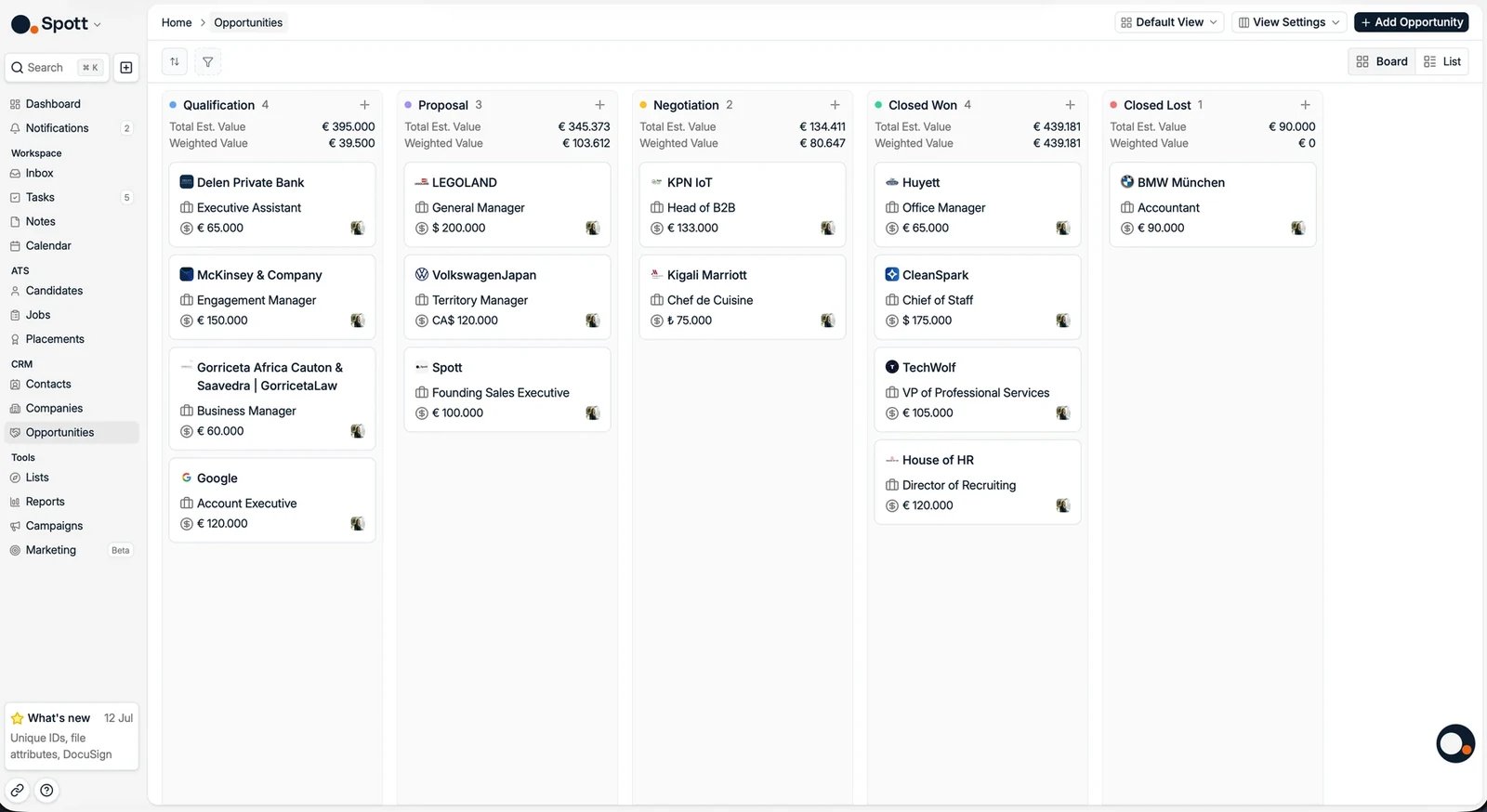The height and width of the screenshot is (812, 1487).
Task: Open the chat widget bubble
Action: point(1455,743)
